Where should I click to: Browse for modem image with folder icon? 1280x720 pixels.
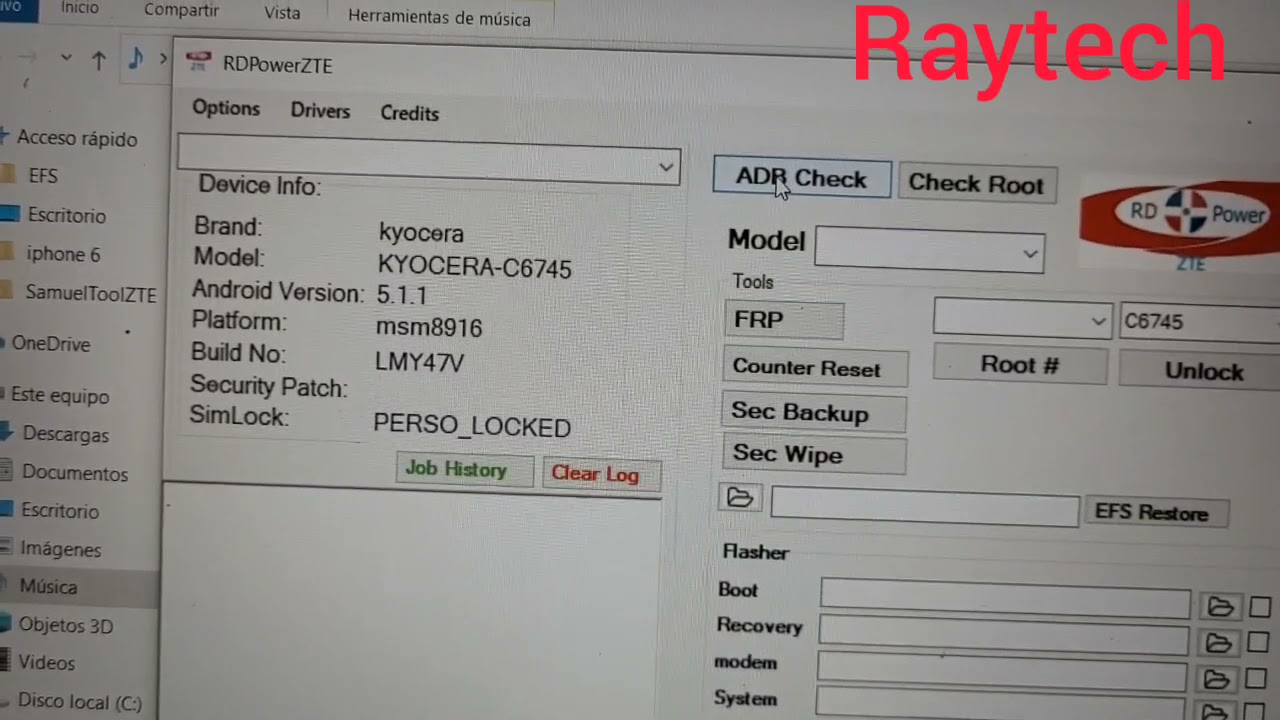[1216, 680]
